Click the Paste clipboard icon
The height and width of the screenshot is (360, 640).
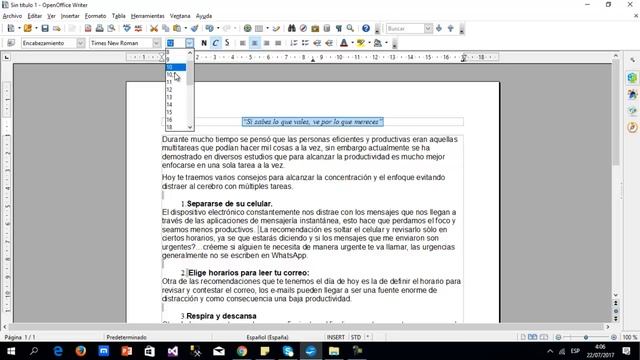pyautogui.click(x=177, y=28)
